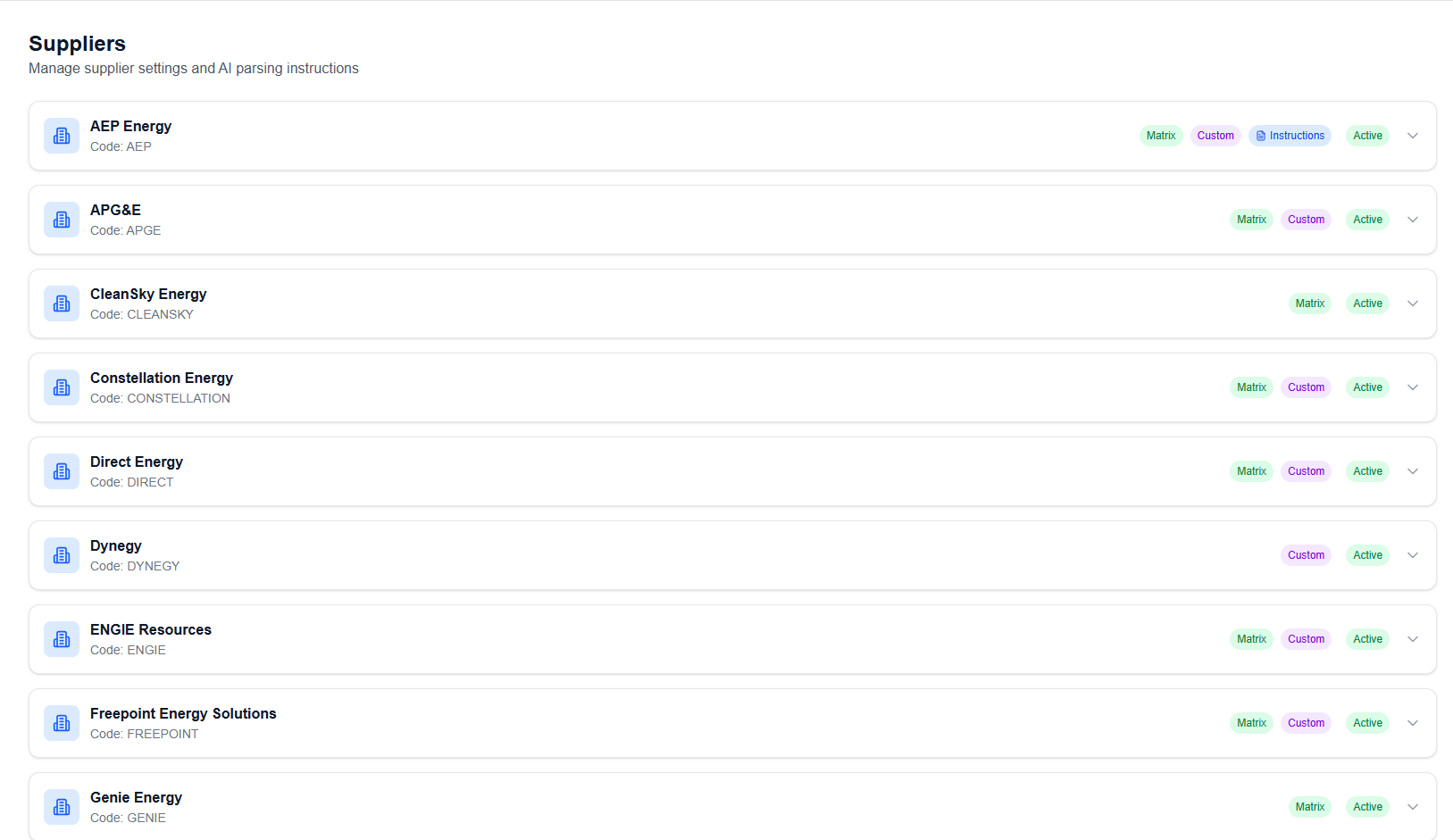Select the ENGIE Resources supplier name
The width and height of the screenshot is (1453, 840).
(x=151, y=630)
